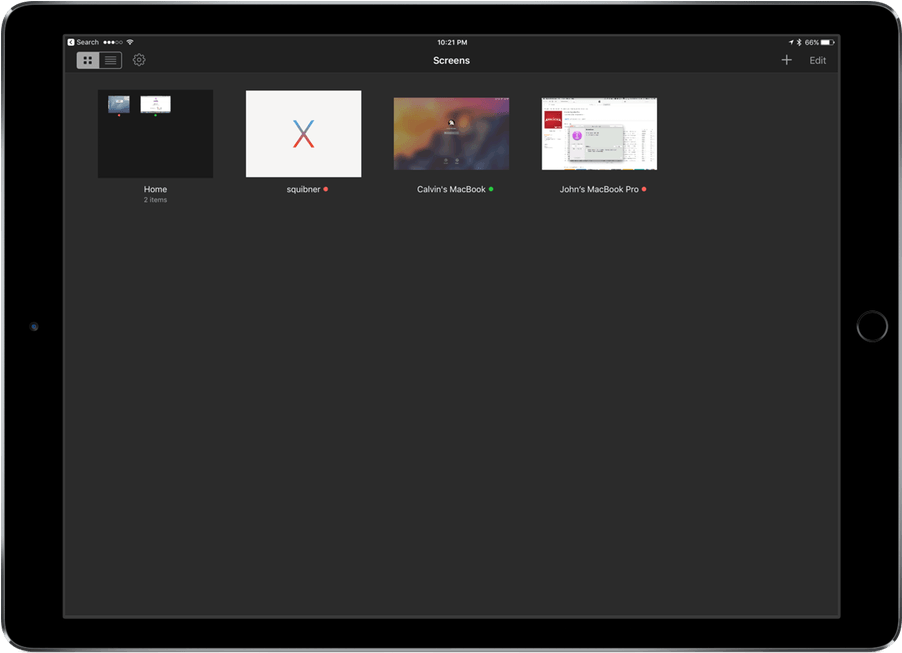Viewport: 902px width, 653px height.
Task: Tap the Bluetooth icon in the status bar
Action: coord(800,42)
